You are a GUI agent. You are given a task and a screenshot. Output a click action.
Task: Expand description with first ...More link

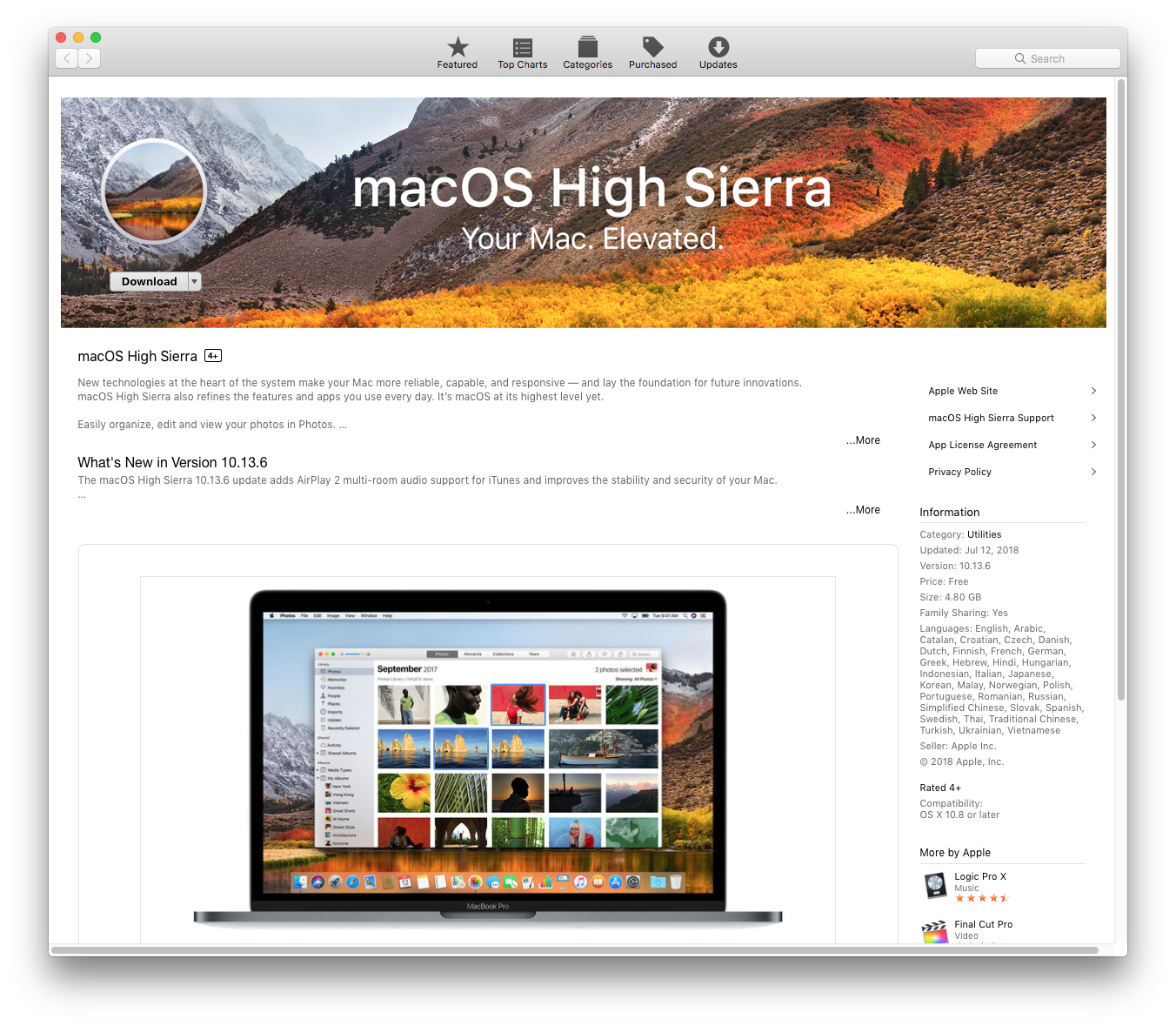863,440
